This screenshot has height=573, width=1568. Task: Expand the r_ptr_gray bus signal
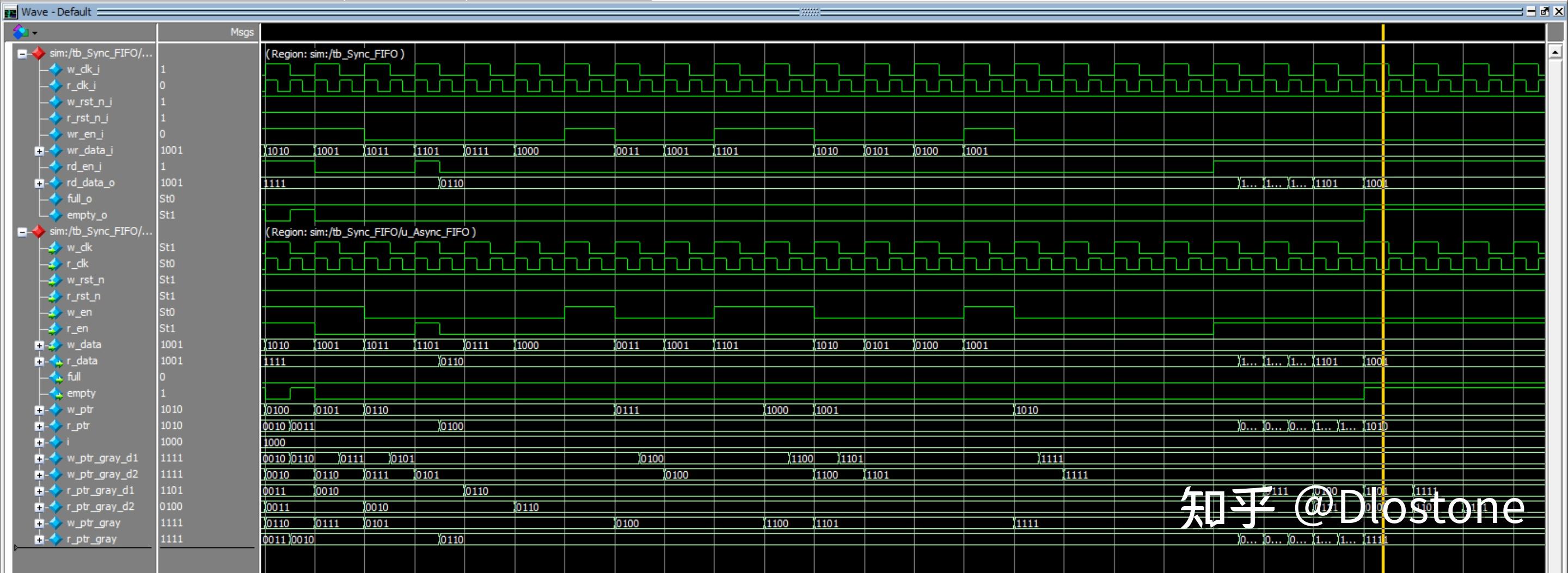pyautogui.click(x=39, y=540)
